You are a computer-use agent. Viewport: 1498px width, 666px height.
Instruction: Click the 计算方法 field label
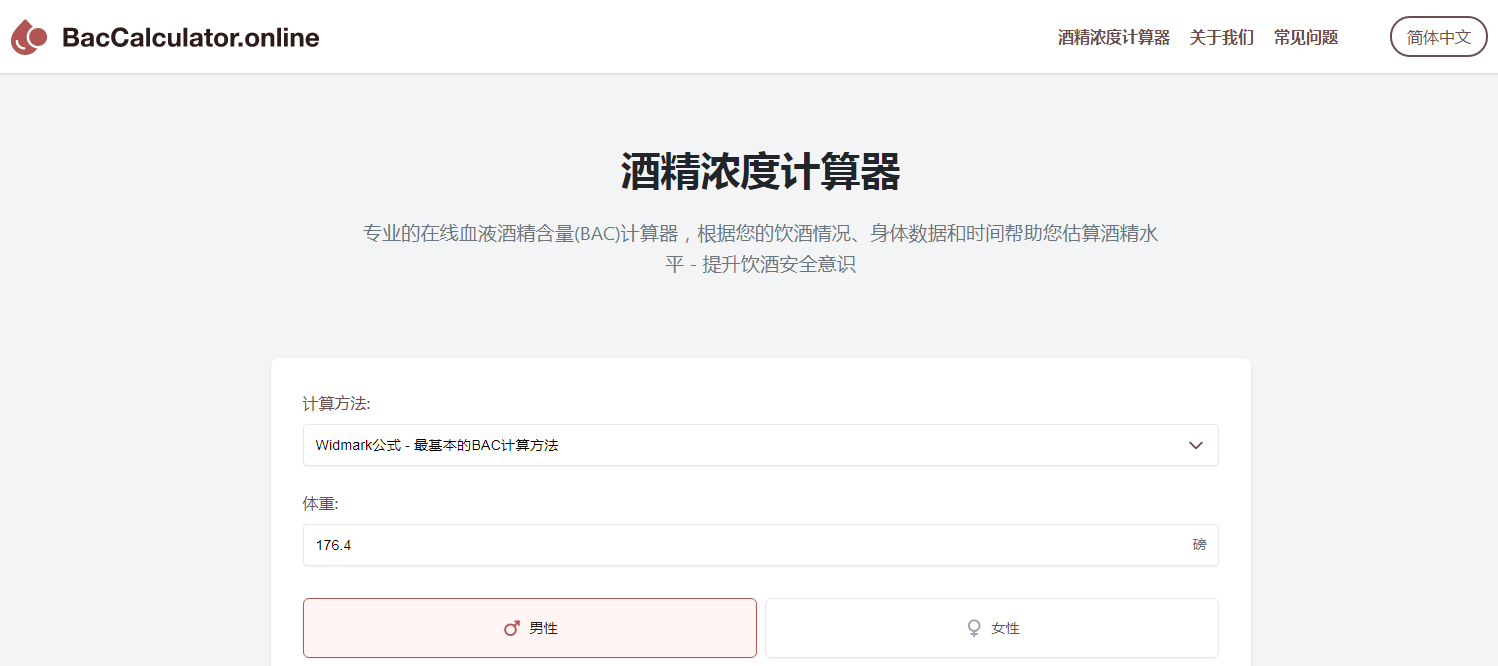[336, 404]
